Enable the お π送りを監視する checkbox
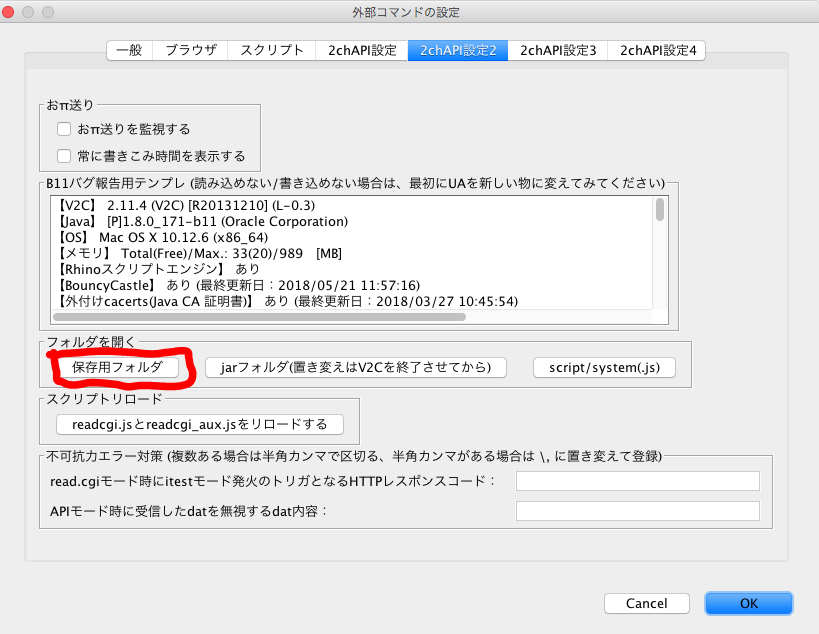This screenshot has width=819, height=634. (64, 129)
